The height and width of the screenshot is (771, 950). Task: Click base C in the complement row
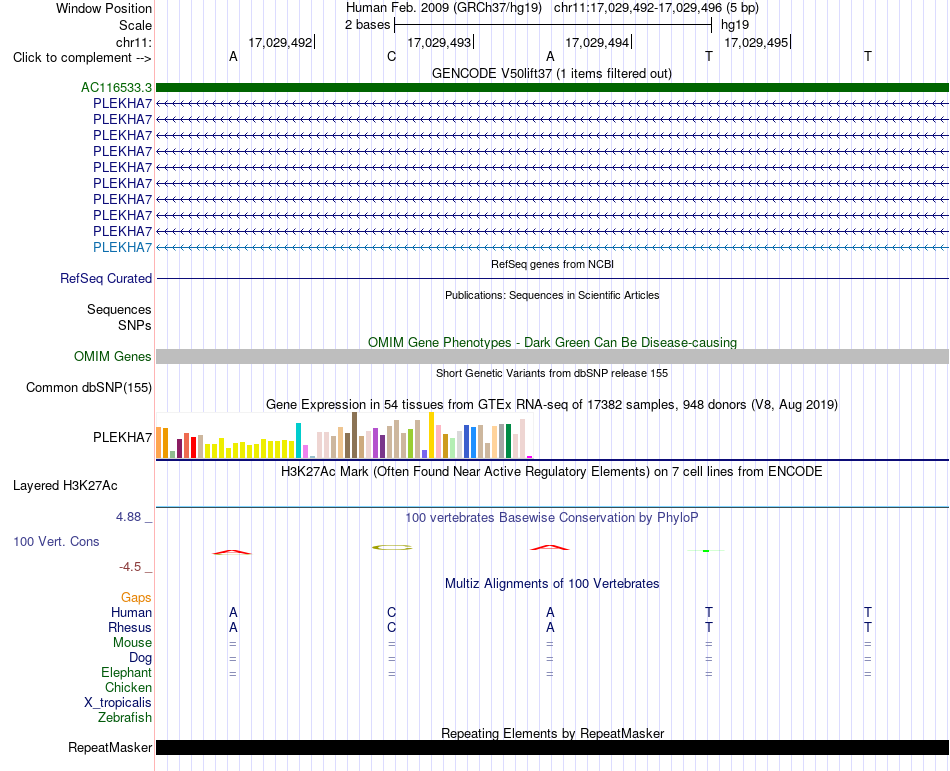click(x=391, y=57)
